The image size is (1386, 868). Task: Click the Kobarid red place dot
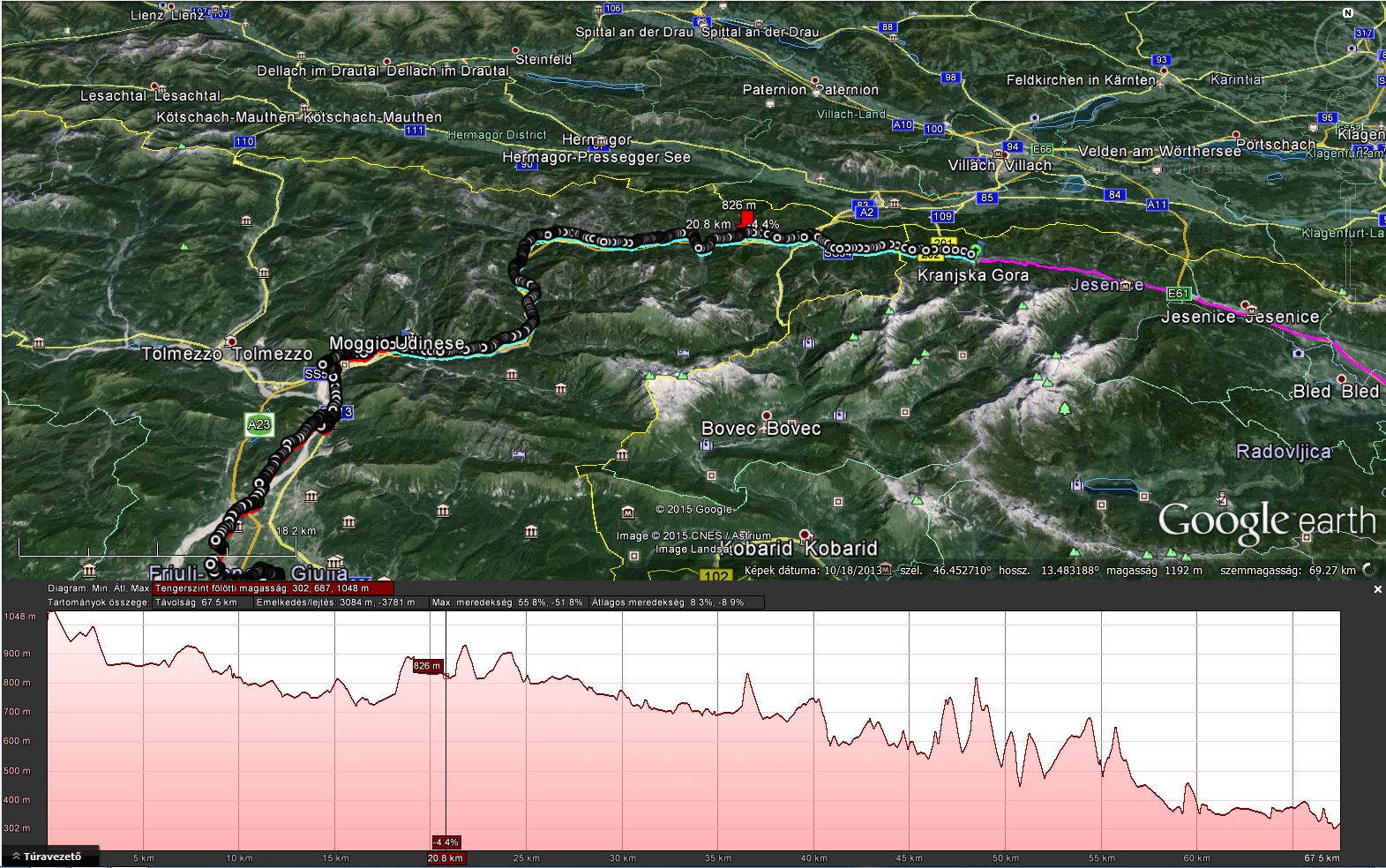point(805,534)
